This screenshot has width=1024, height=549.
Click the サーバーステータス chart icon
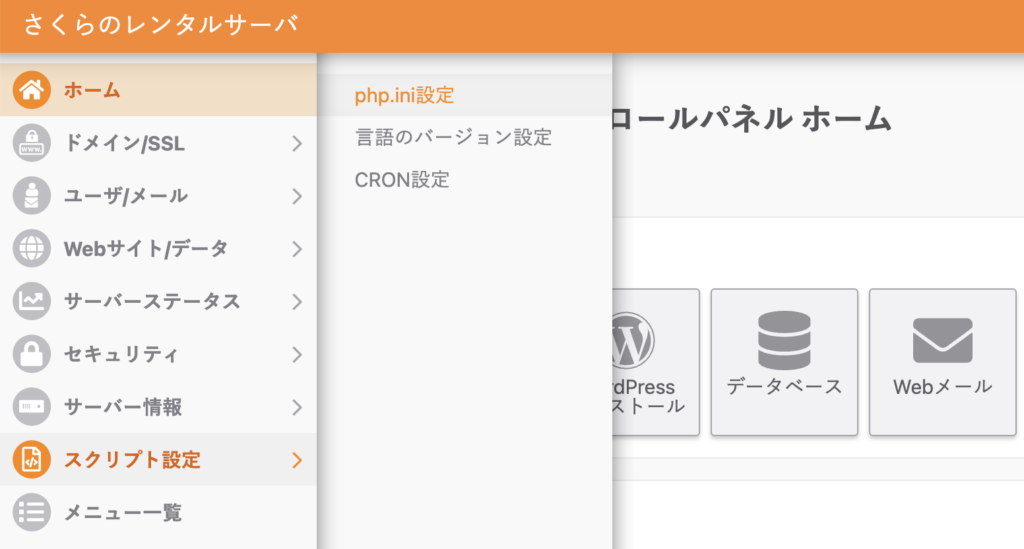click(31, 302)
